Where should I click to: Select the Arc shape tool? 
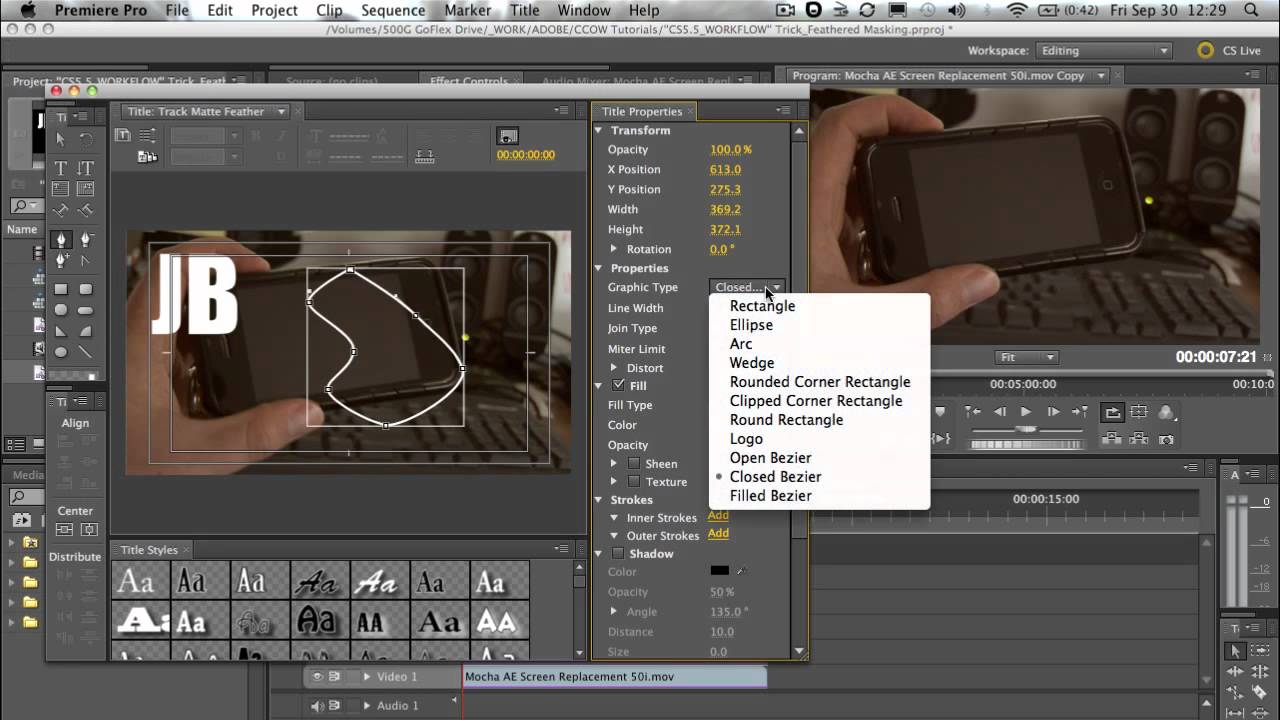coord(86,331)
